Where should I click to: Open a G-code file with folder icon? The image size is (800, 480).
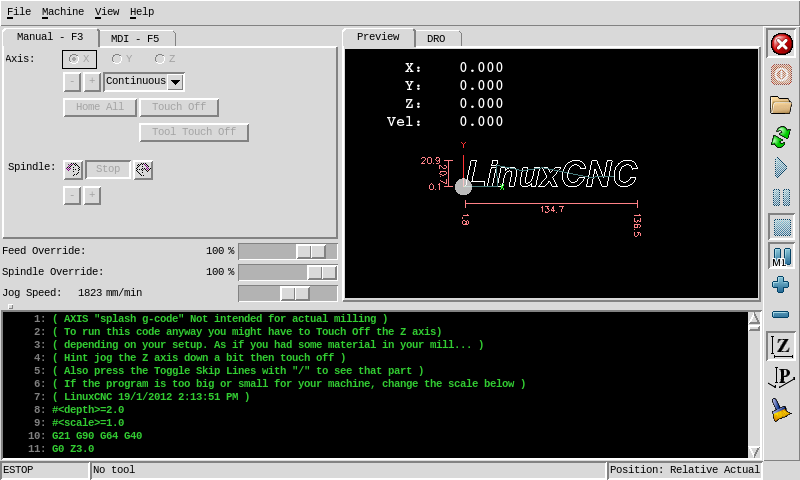pos(781,105)
